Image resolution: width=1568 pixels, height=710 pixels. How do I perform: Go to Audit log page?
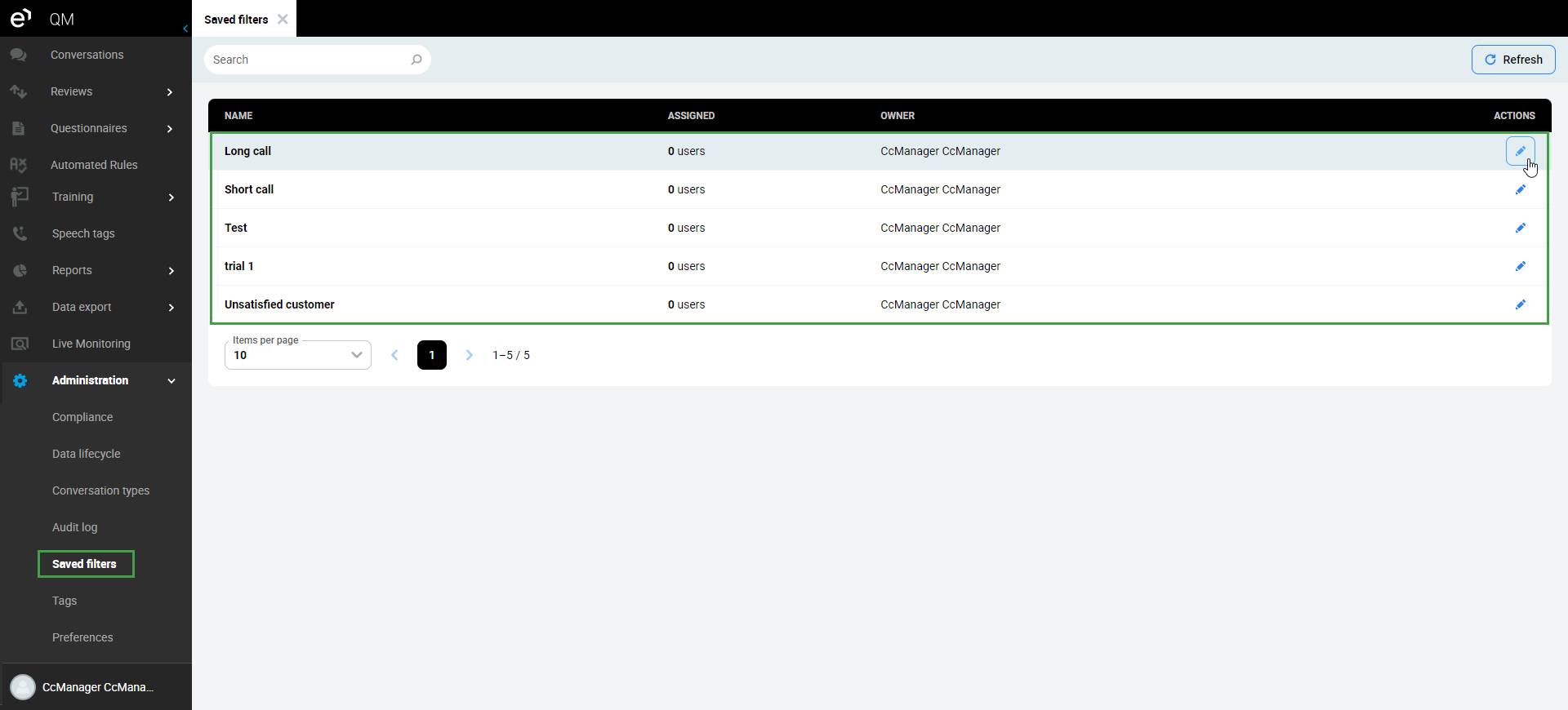74,527
